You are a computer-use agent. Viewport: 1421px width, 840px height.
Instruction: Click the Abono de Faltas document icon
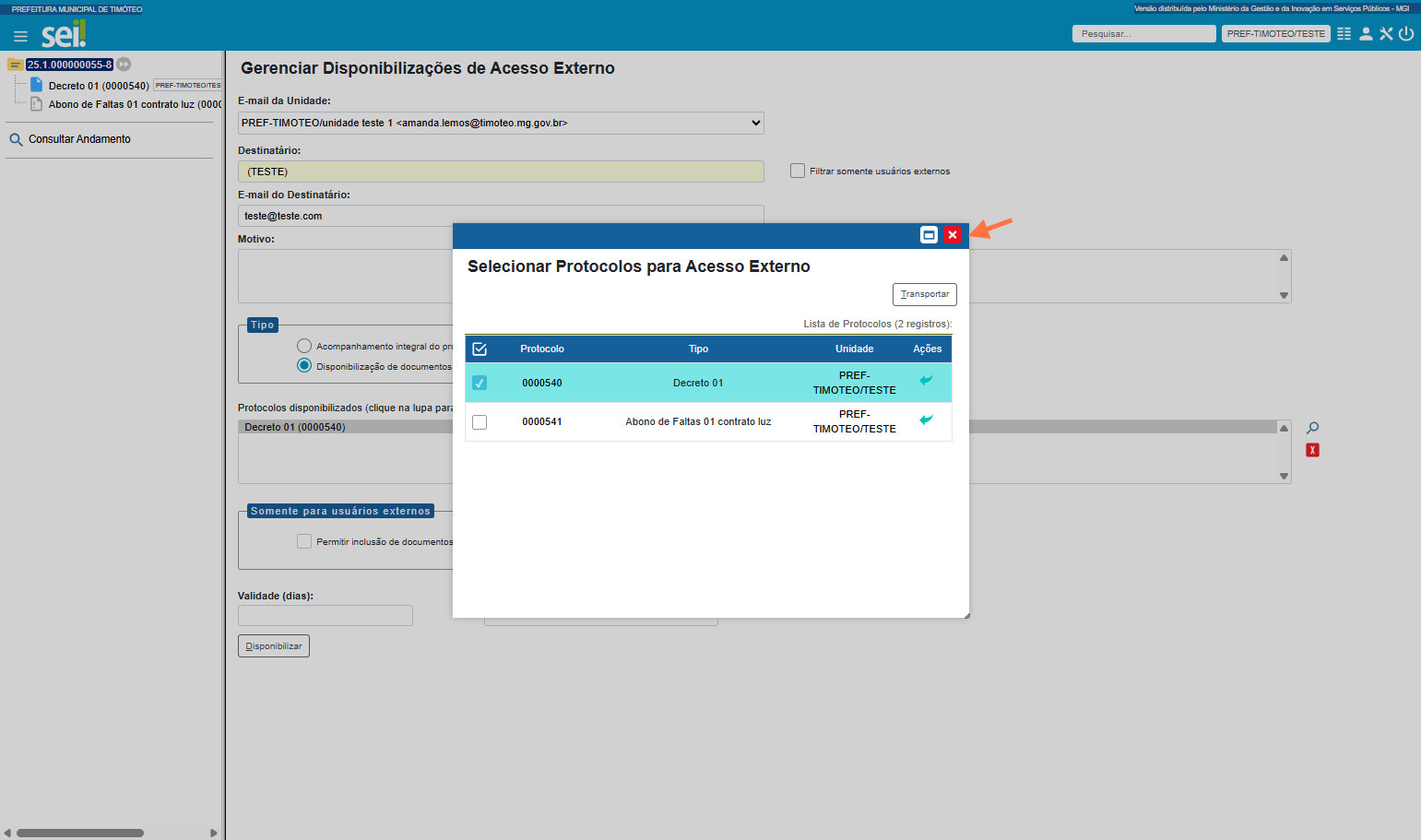[37, 104]
